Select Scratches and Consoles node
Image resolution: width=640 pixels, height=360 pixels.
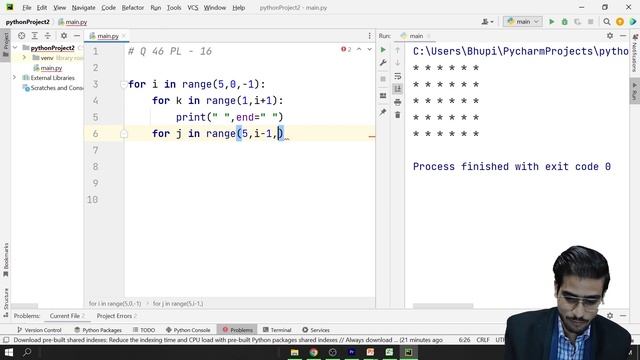[x=53, y=88]
